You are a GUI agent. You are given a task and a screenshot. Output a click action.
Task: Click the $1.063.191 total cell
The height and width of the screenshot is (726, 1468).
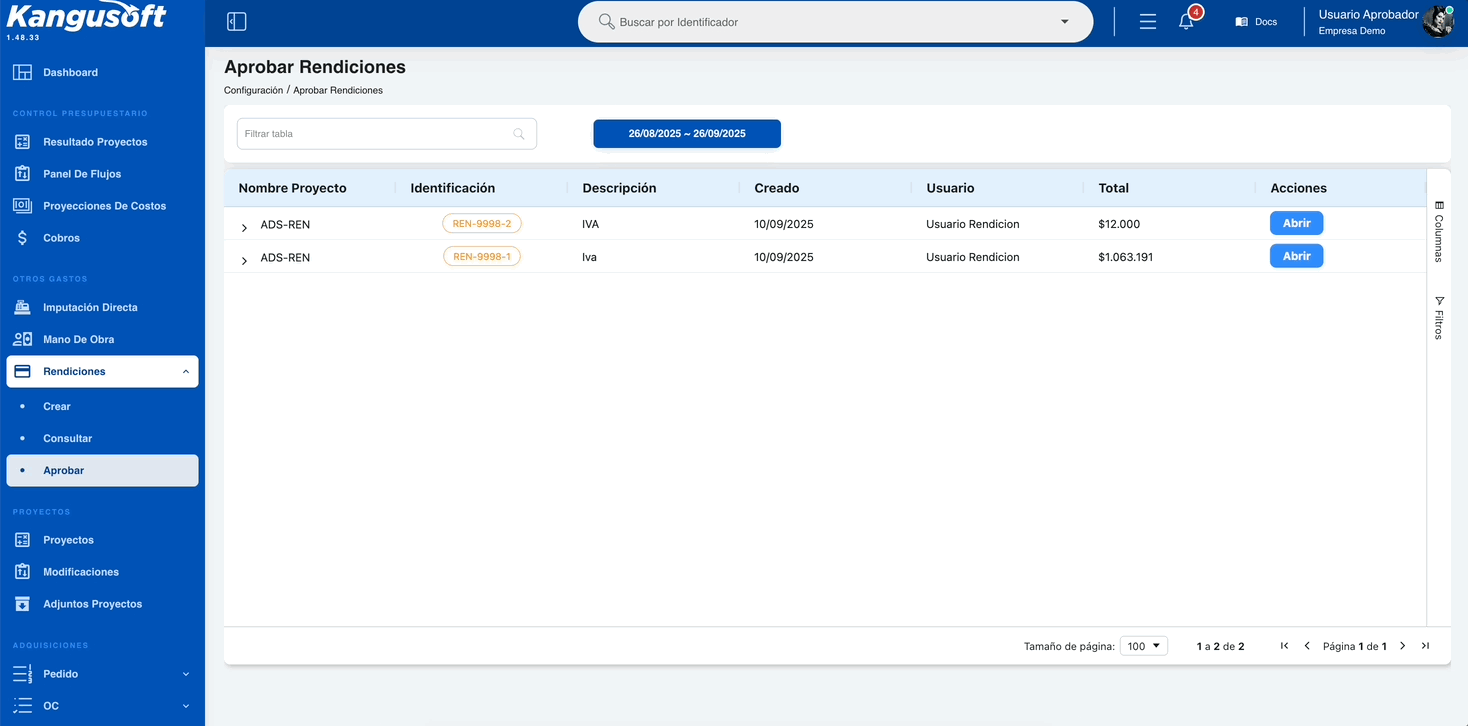coord(1126,257)
